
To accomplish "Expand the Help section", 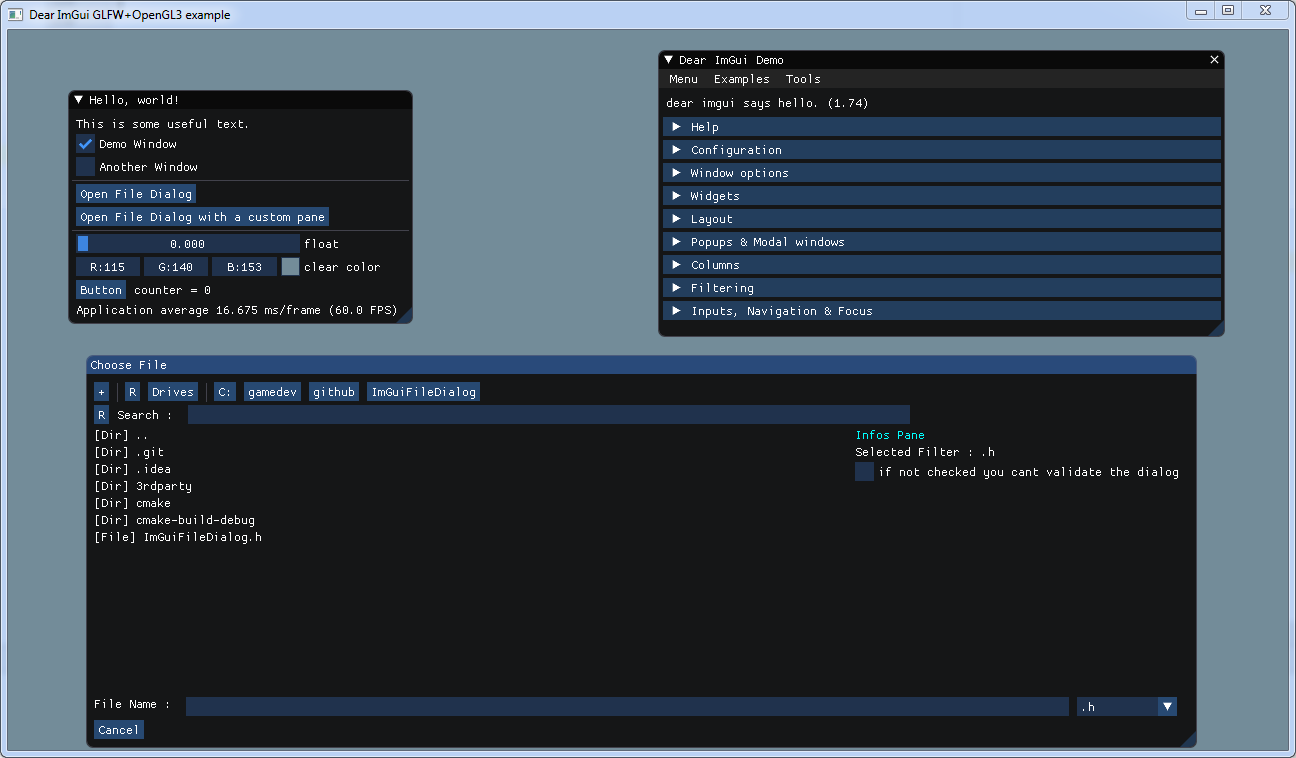I will click(x=942, y=127).
